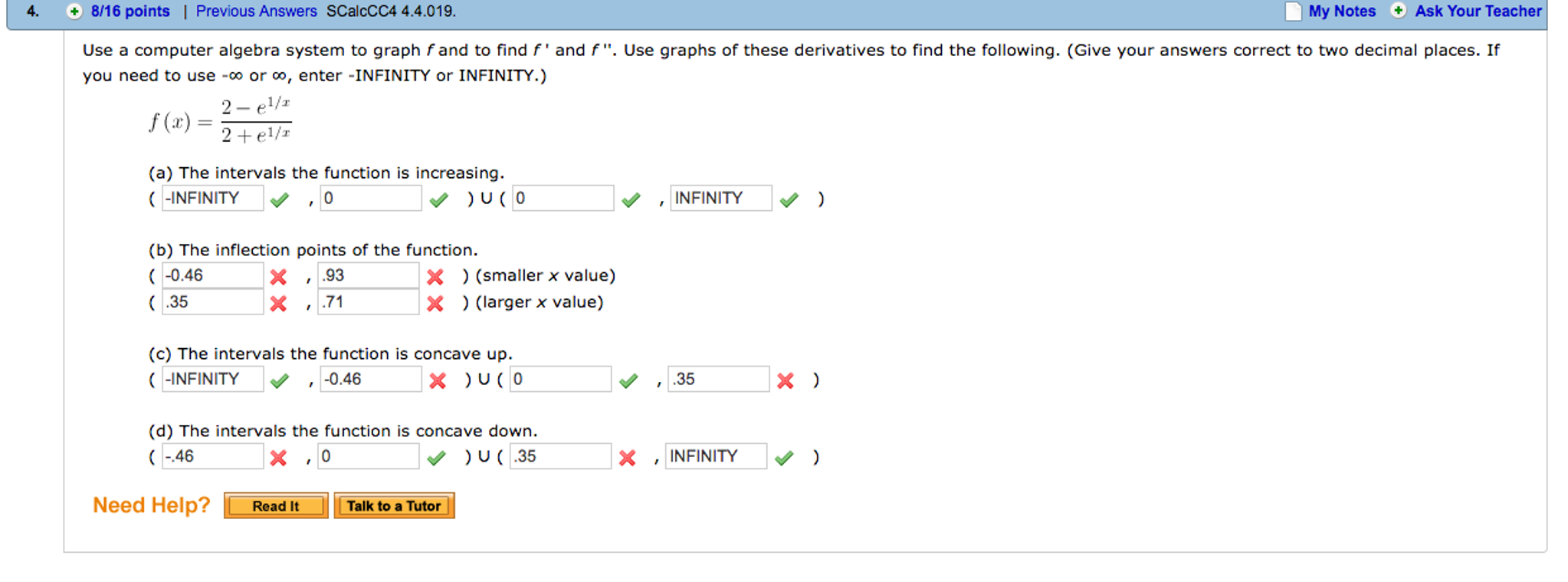The image size is (1568, 582).
Task: Select the -INFINITY field in part (a)
Action: [x=212, y=198]
